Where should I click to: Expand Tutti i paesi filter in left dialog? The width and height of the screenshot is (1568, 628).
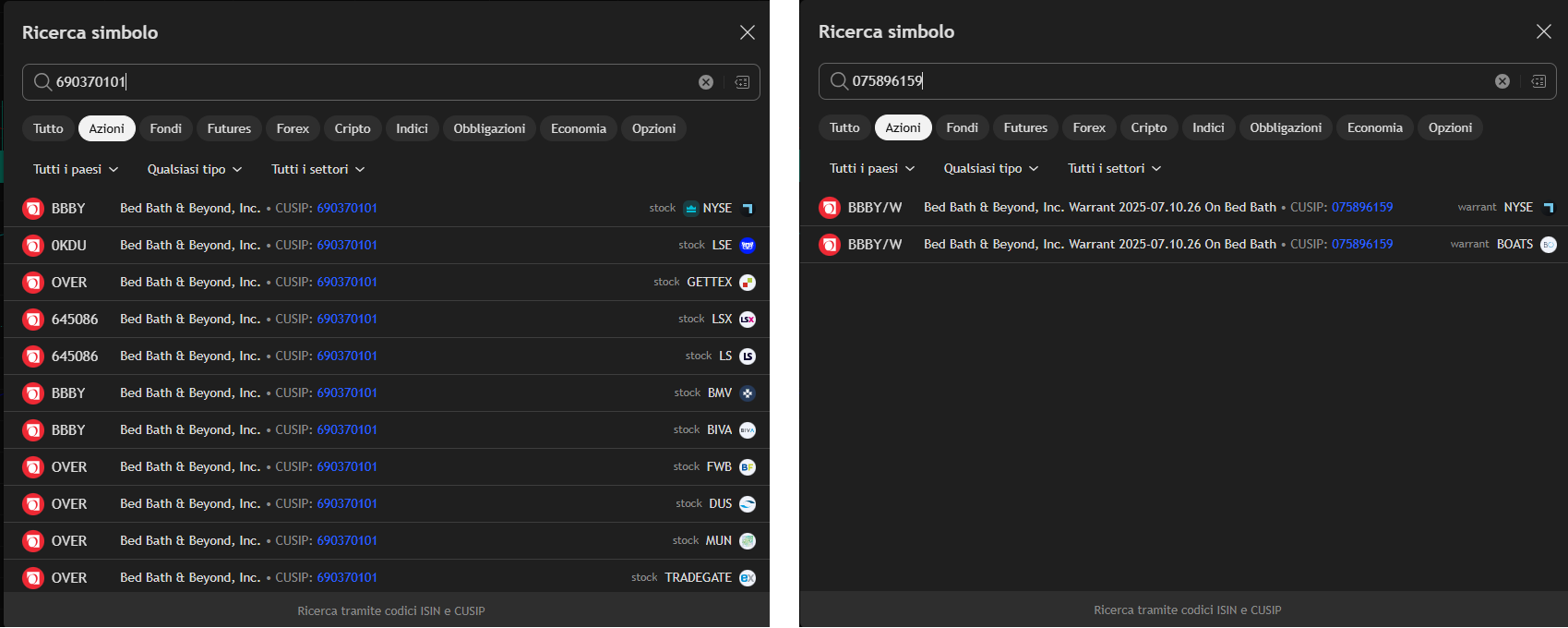coord(76,169)
